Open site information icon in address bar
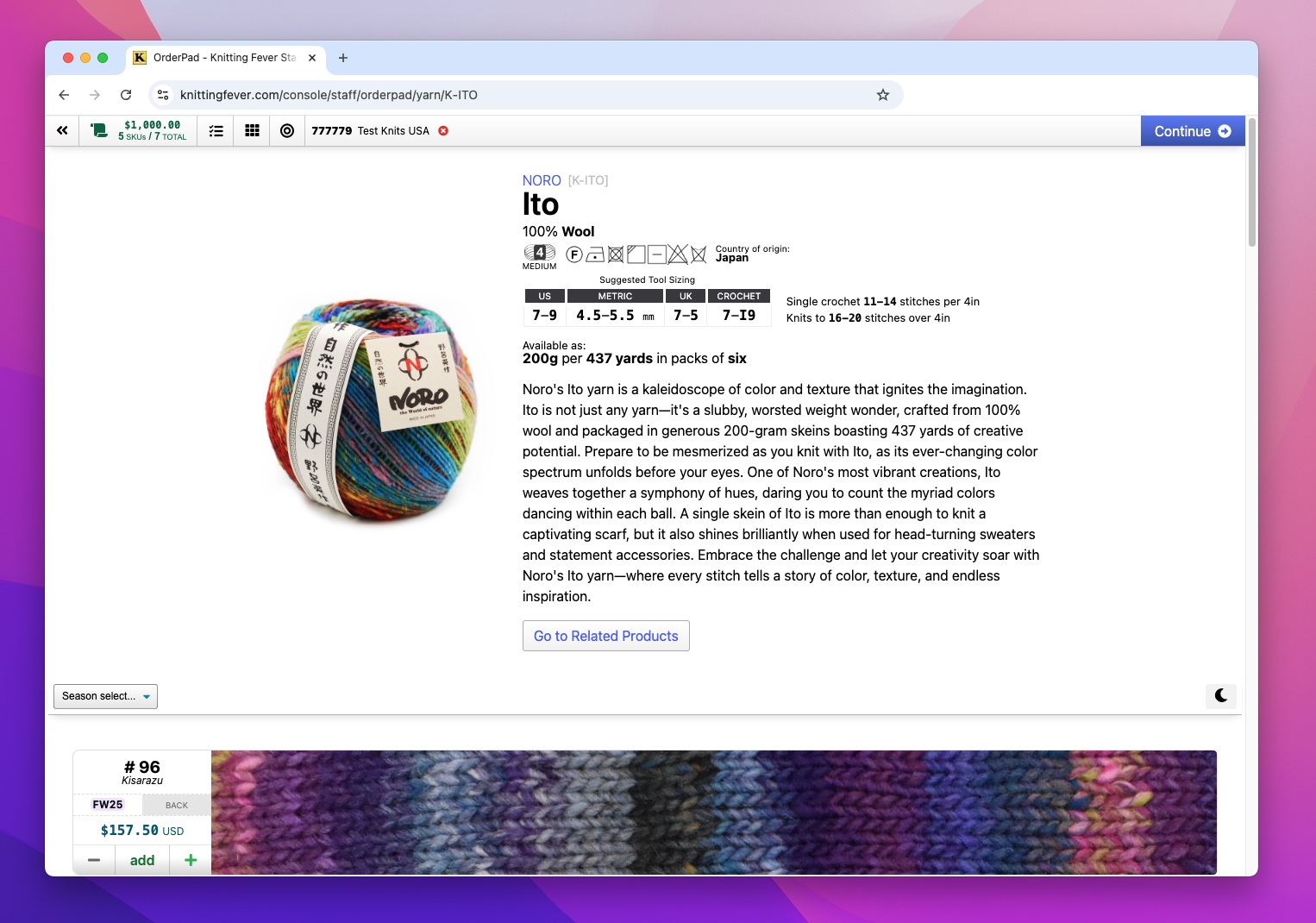Viewport: 1316px width, 923px height. click(163, 95)
